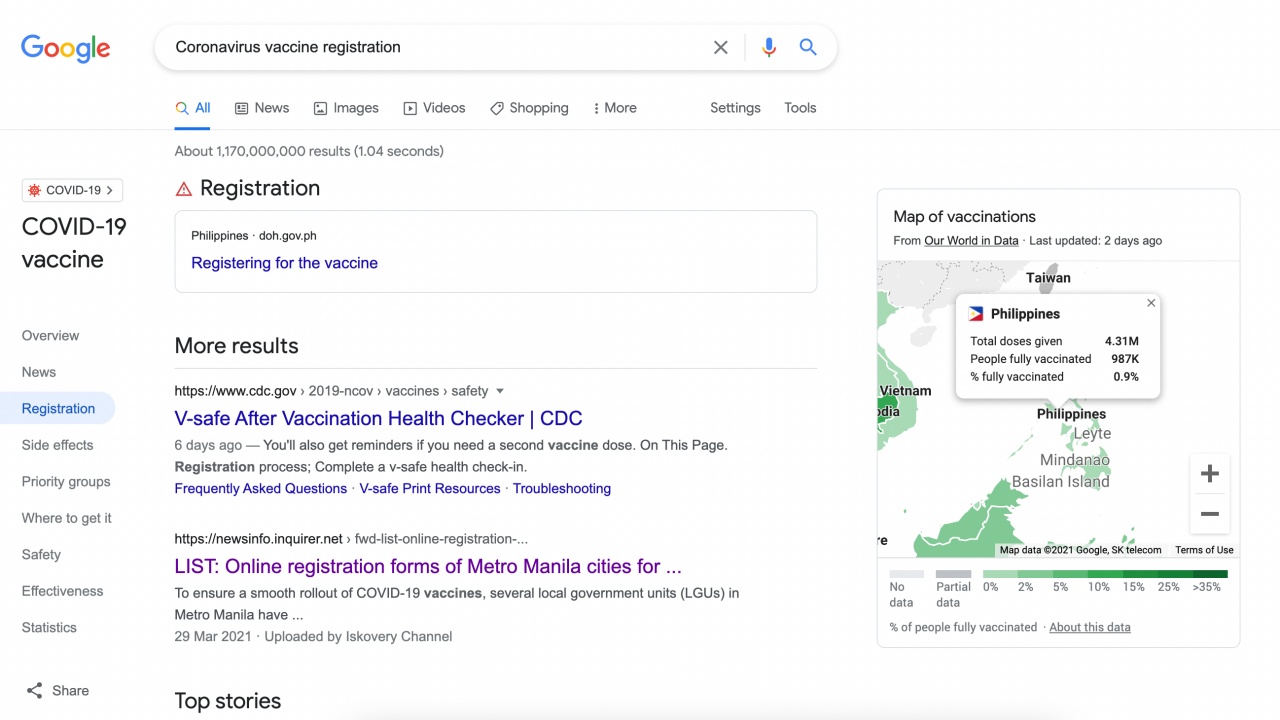Expand the CDC result URL dropdown arrow

[500, 391]
